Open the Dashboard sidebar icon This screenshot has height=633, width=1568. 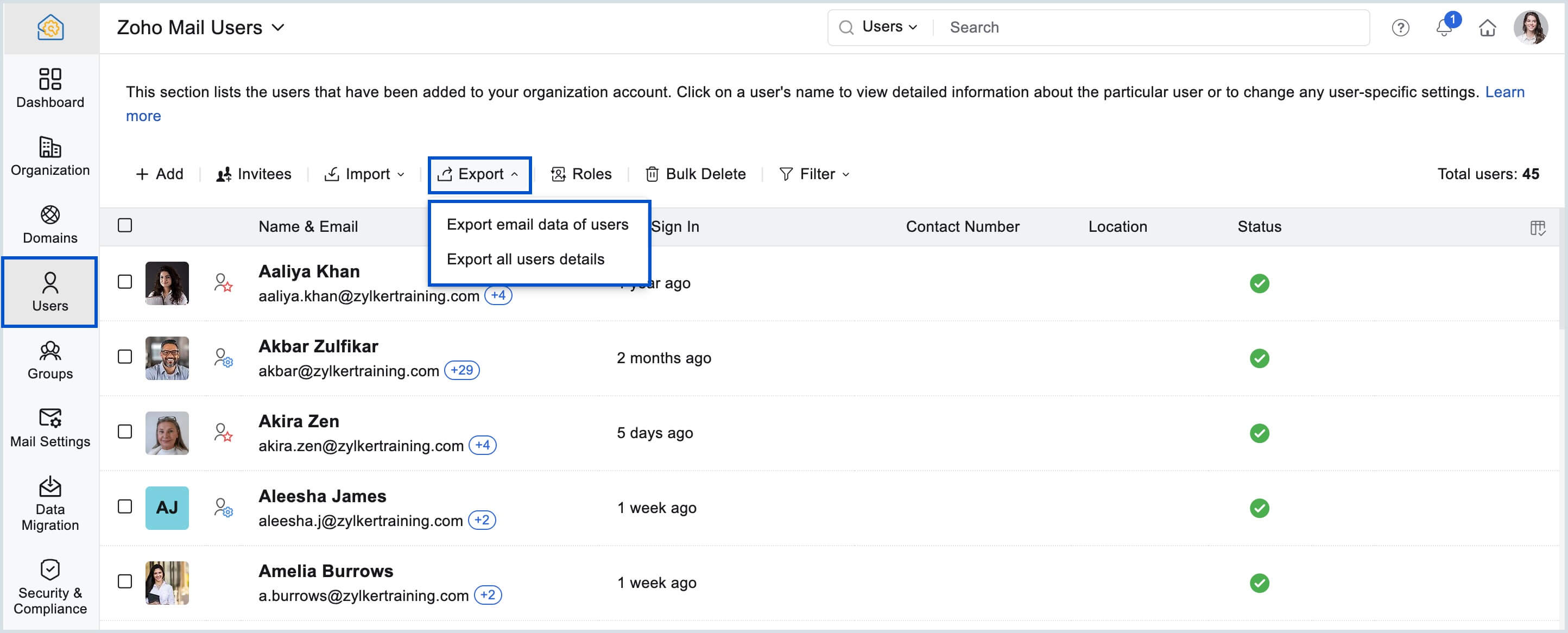[50, 87]
